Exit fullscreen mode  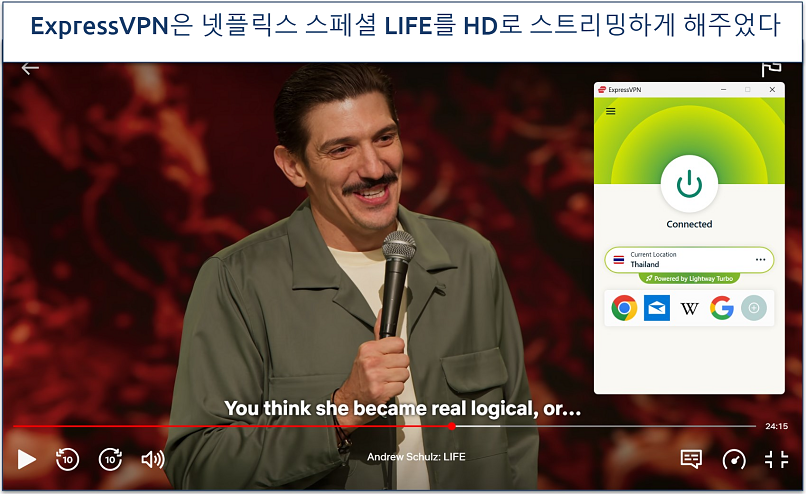pos(776,459)
